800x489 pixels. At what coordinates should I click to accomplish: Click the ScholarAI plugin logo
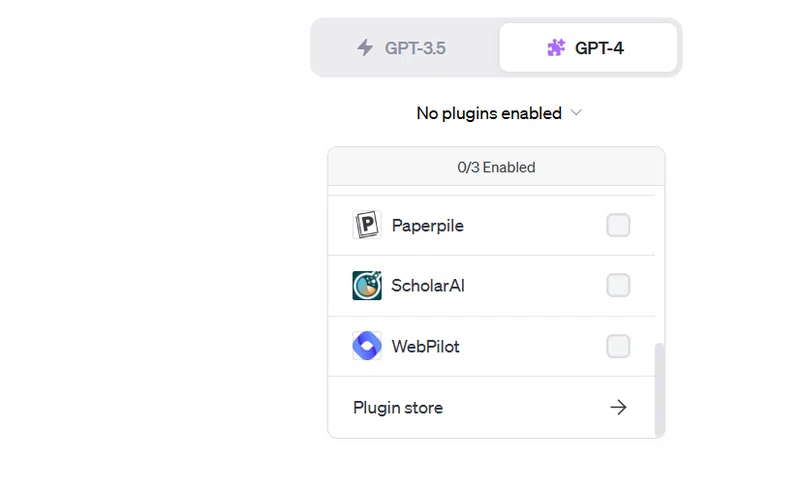pyautogui.click(x=367, y=285)
